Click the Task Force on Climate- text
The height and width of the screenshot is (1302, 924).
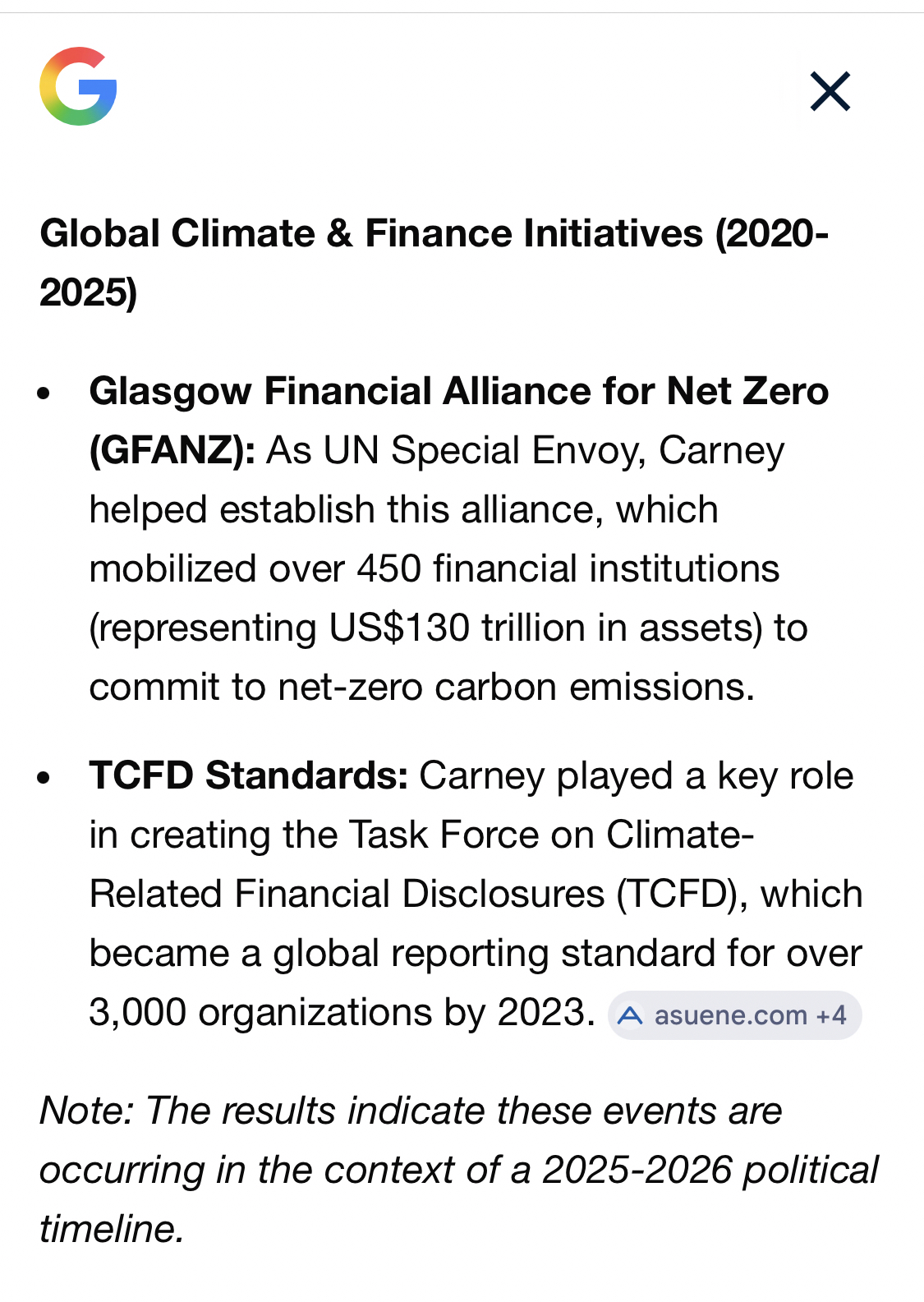tap(550, 835)
